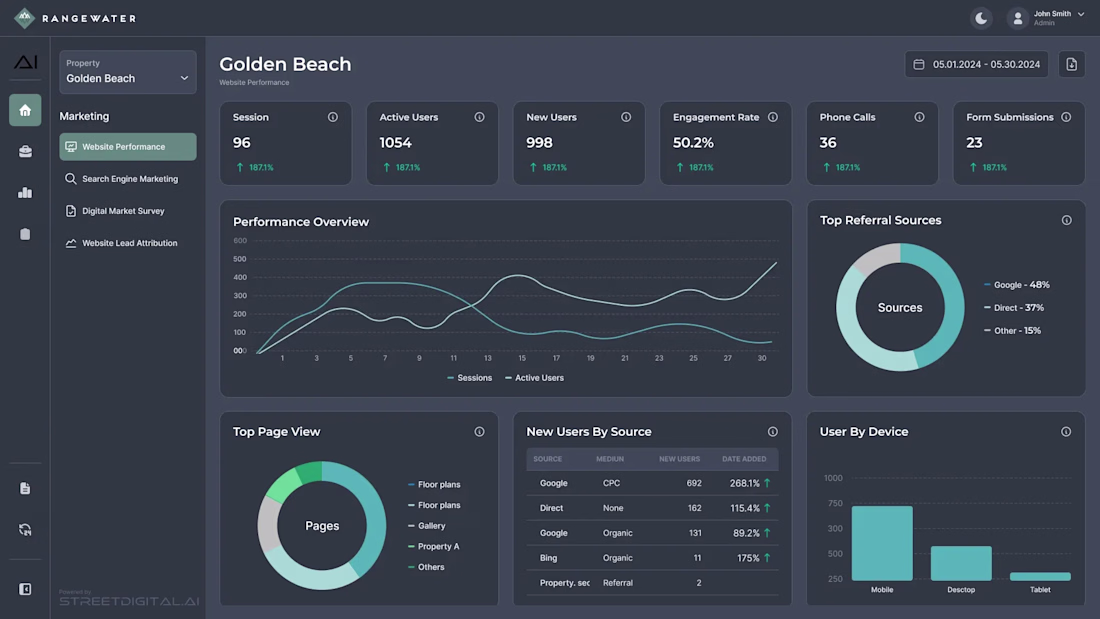Image resolution: width=1100 pixels, height=619 pixels.
Task: Collapse the sidebar panel icon
Action: [x=25, y=589]
